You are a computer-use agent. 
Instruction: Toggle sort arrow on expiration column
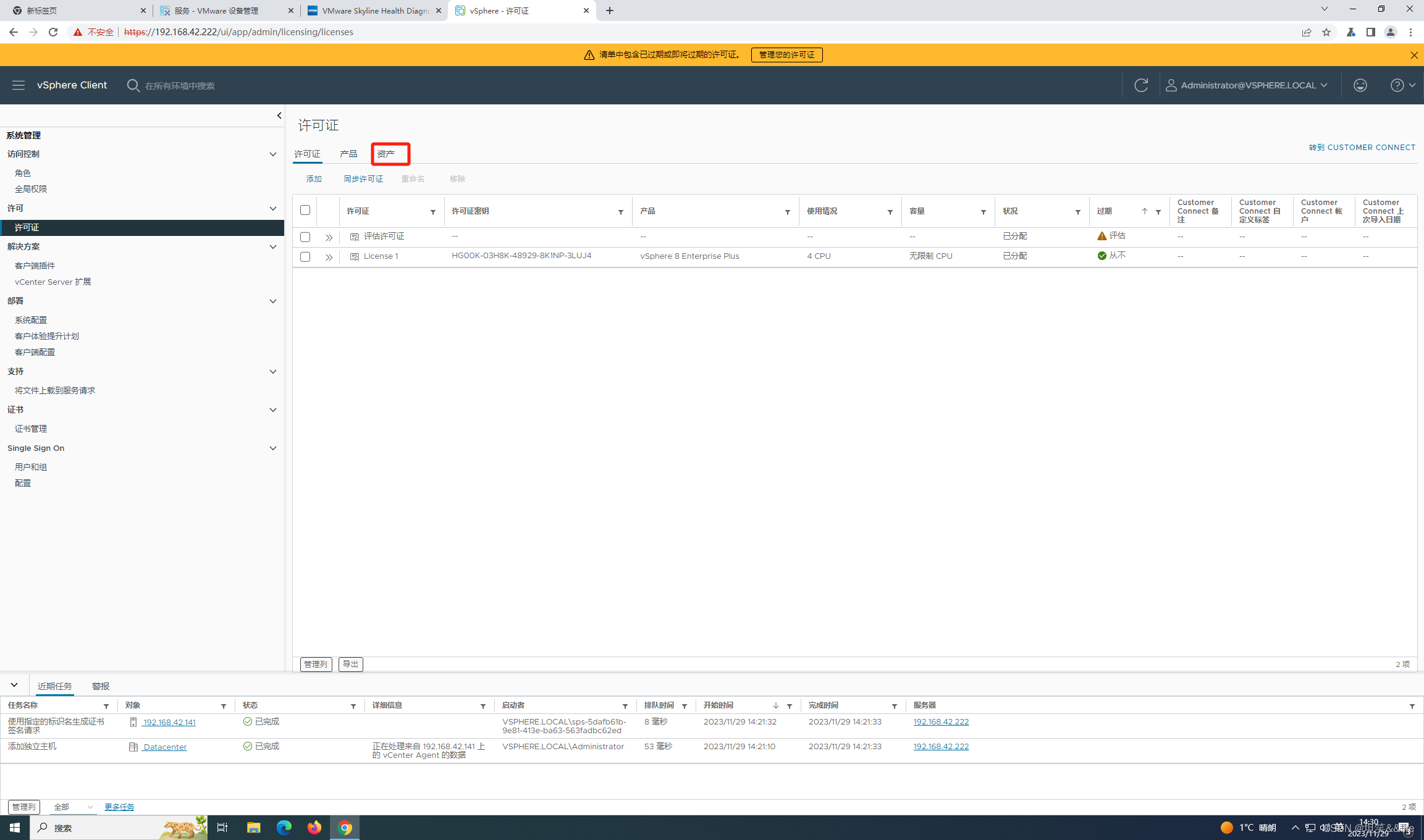pyautogui.click(x=1145, y=211)
